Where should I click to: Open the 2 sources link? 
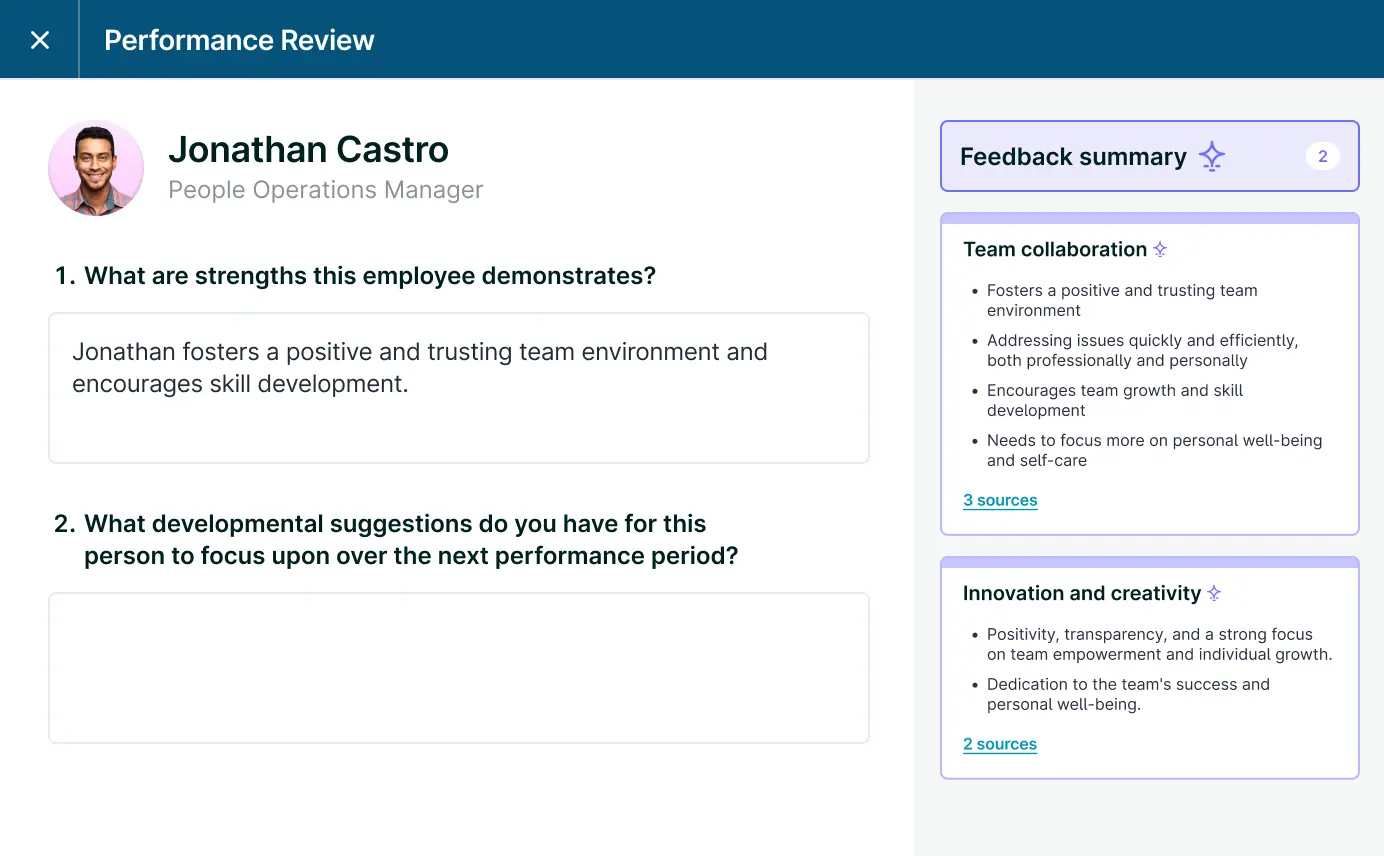coord(999,744)
